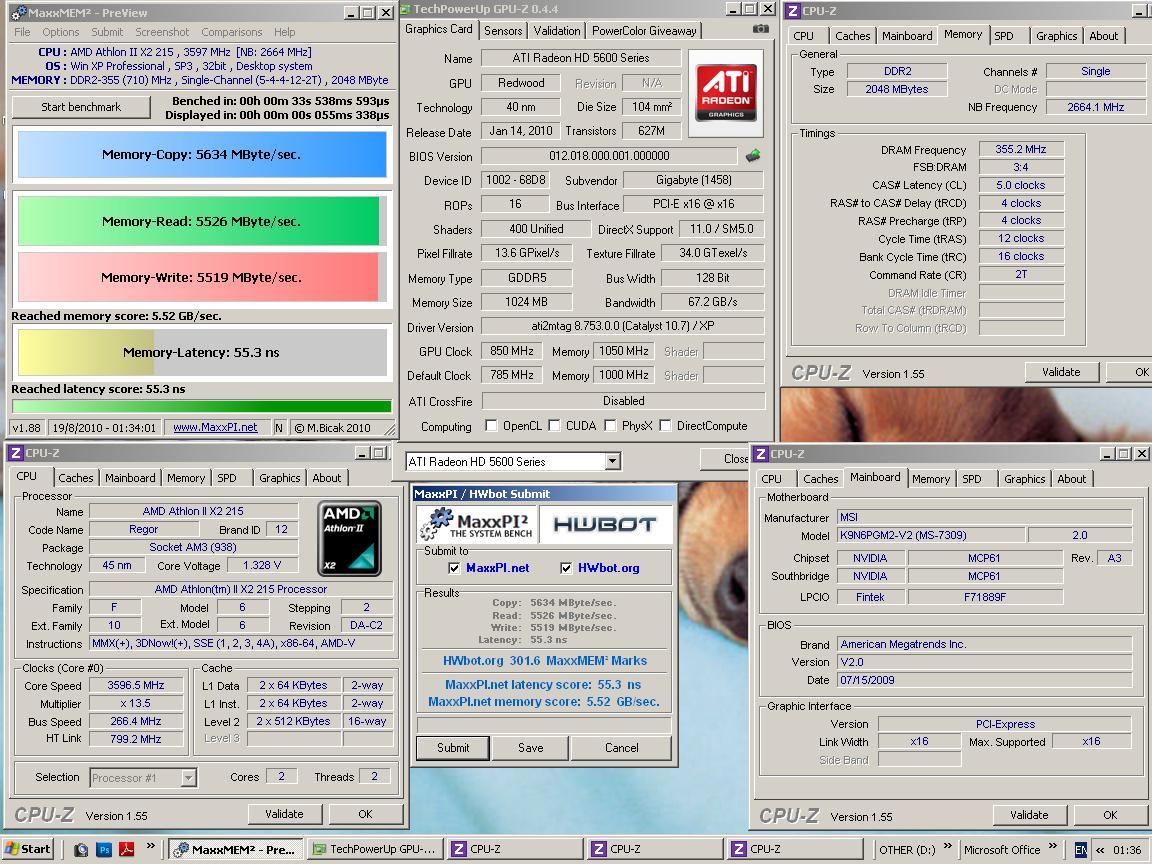The width and height of the screenshot is (1152, 864).
Task: Click the green progress bar under latency score
Action: click(202, 406)
